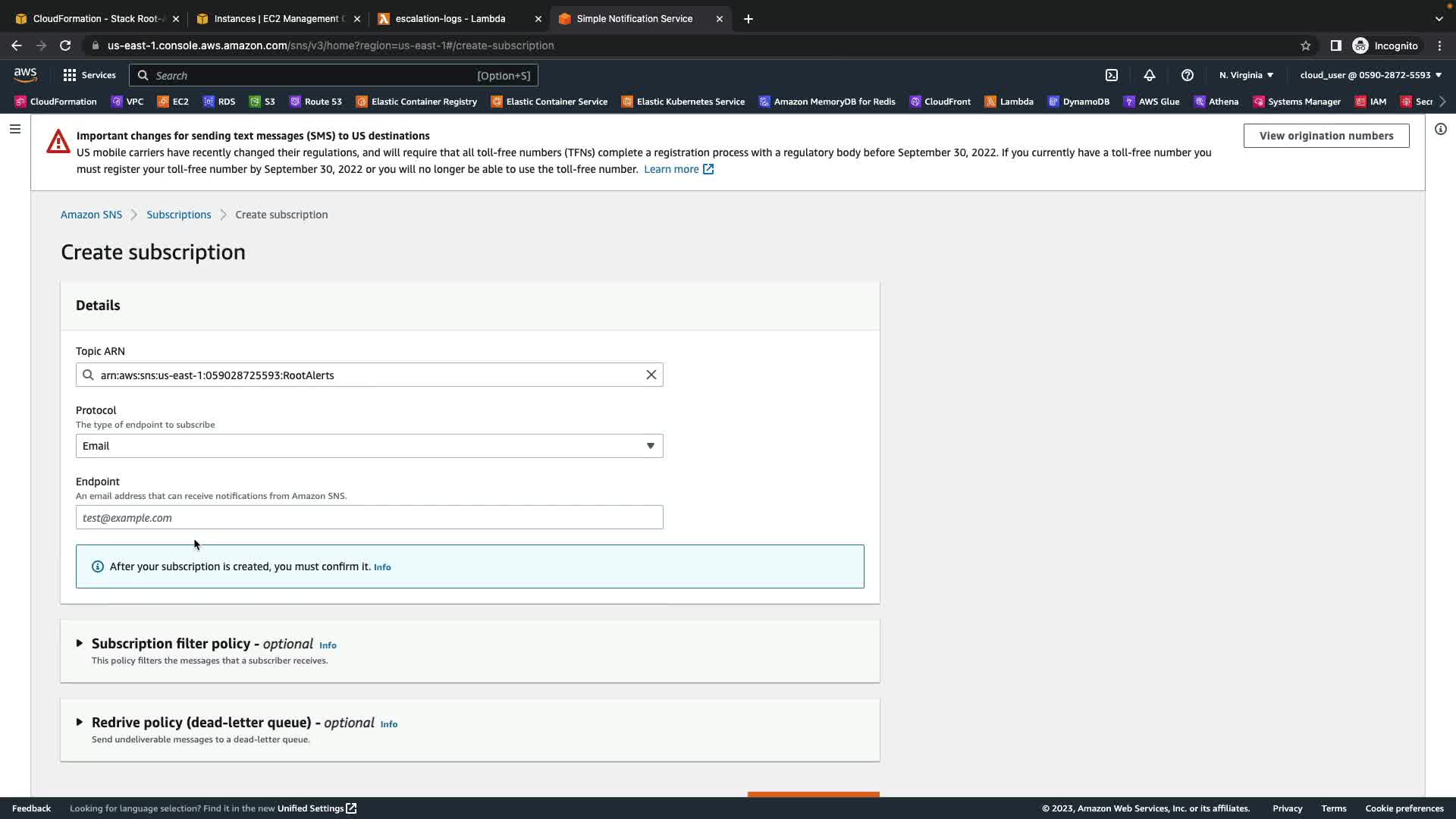Go to Subscriptions breadcrumb link
The width and height of the screenshot is (1456, 819).
coord(179,215)
